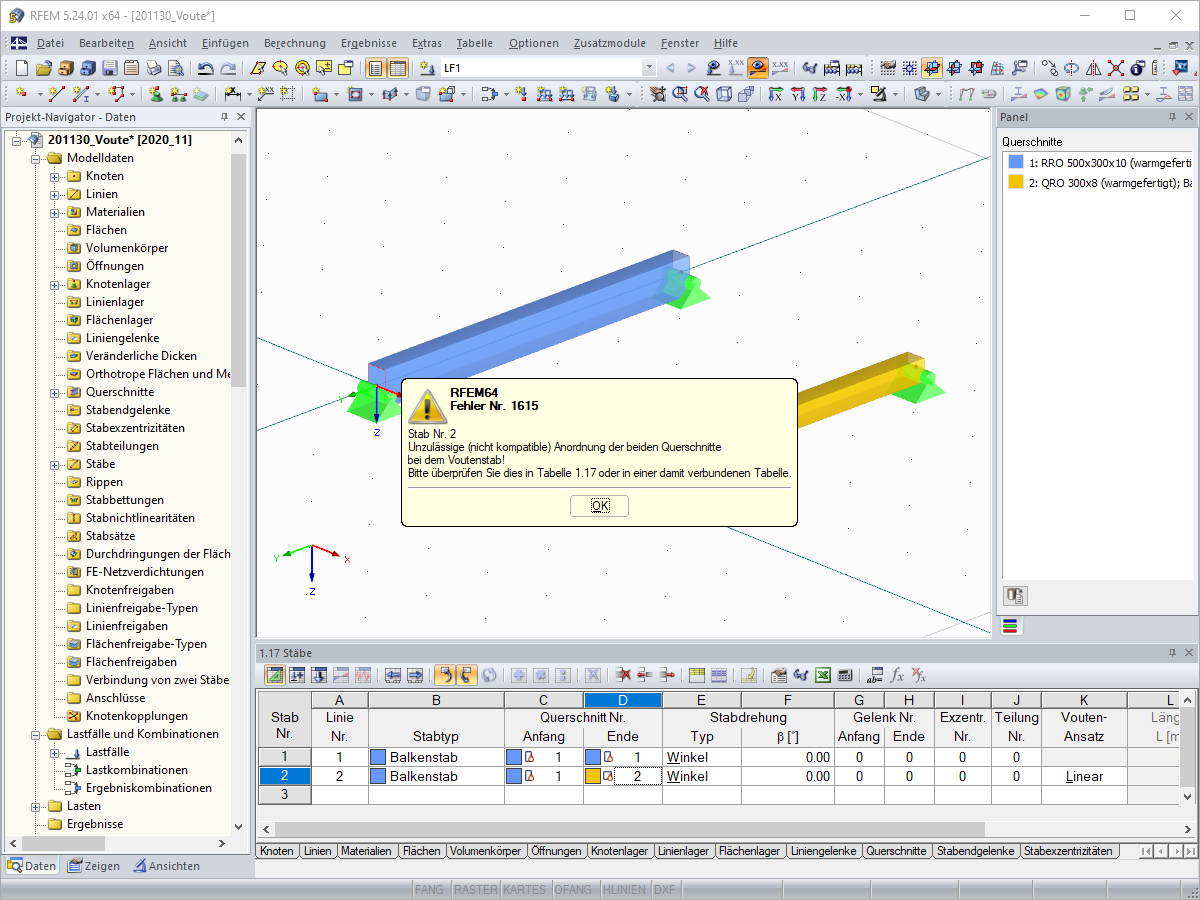The image size is (1200, 900).
Task: Select Knotenlager in the navigator
Action: click(x=117, y=284)
